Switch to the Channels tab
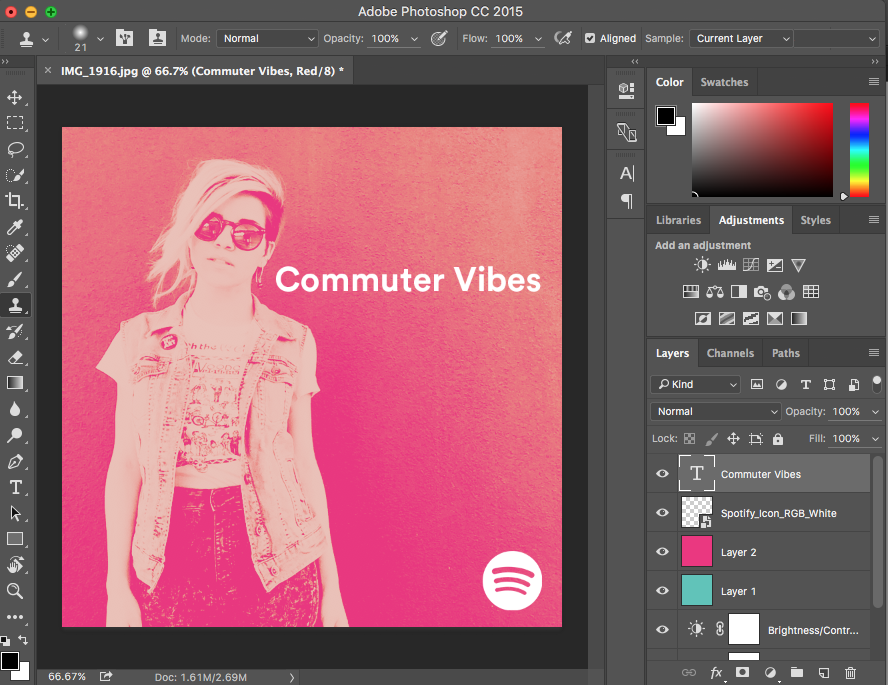This screenshot has width=888, height=685. [x=730, y=353]
